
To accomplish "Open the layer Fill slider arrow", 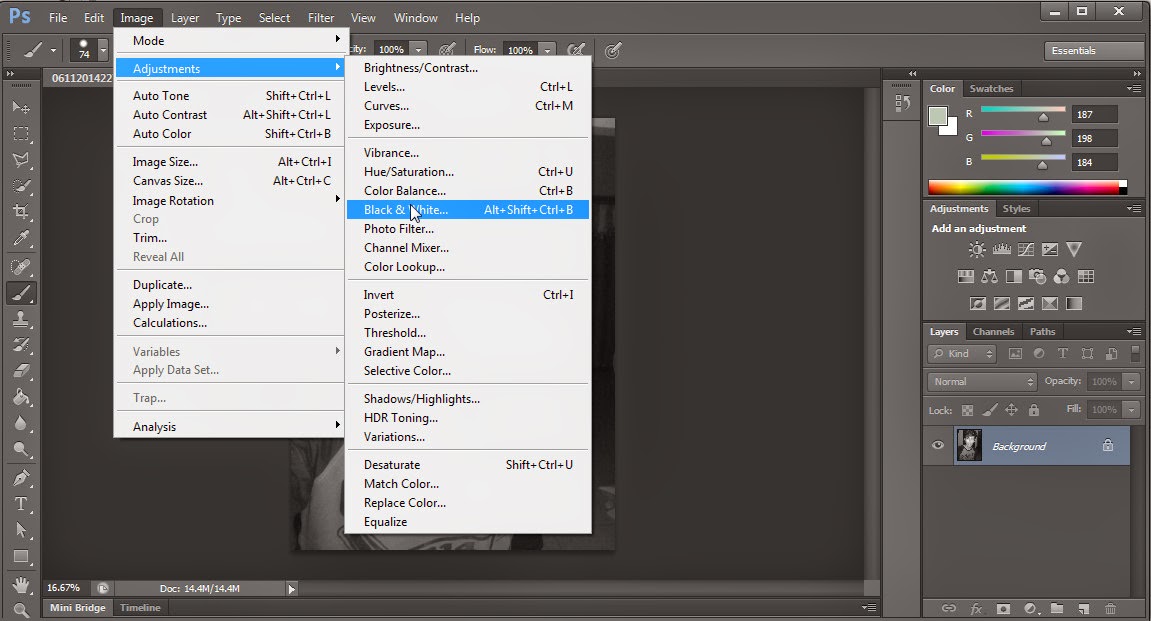I will [x=1131, y=410].
